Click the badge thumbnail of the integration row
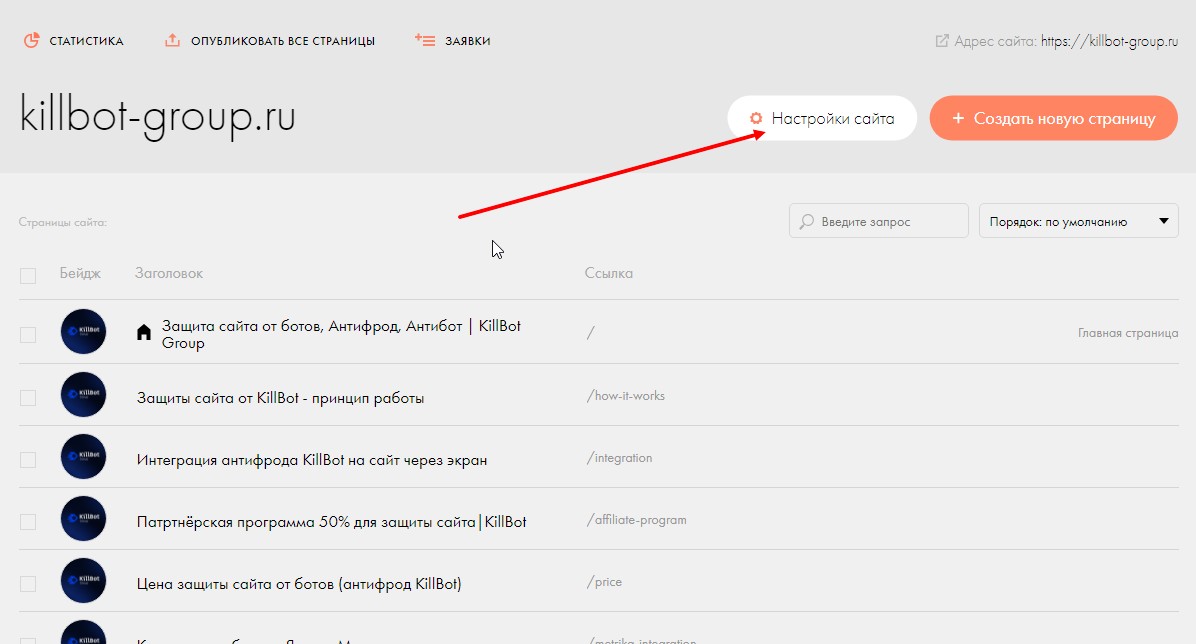The image size is (1196, 644). [83, 456]
